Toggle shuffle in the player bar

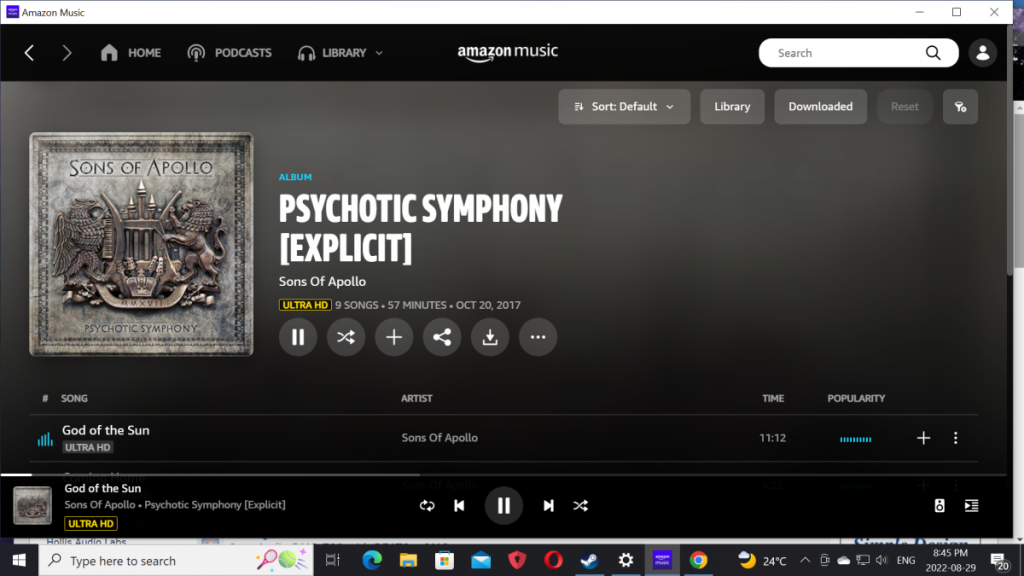pos(581,506)
